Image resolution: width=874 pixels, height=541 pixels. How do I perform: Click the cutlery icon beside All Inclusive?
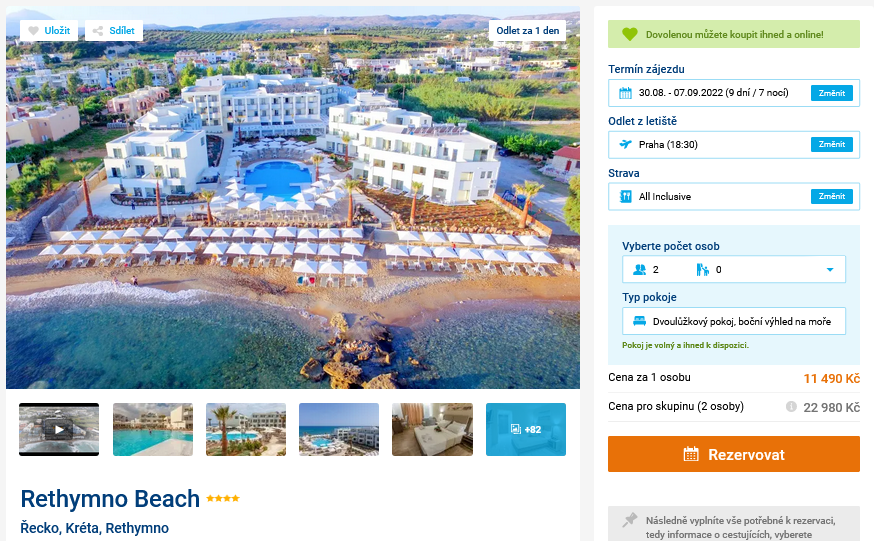pyautogui.click(x=625, y=196)
